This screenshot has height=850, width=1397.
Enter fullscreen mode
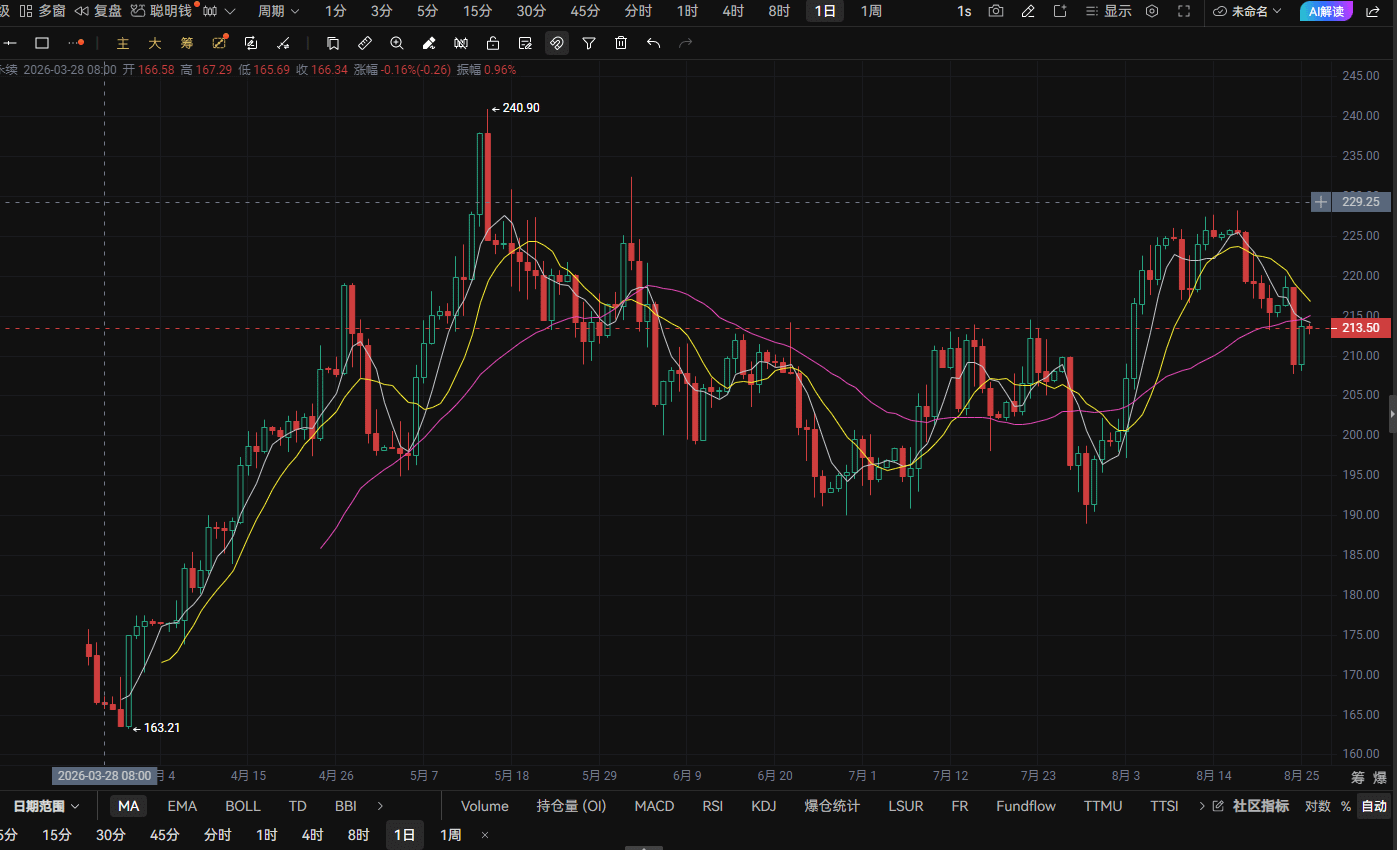1184,11
